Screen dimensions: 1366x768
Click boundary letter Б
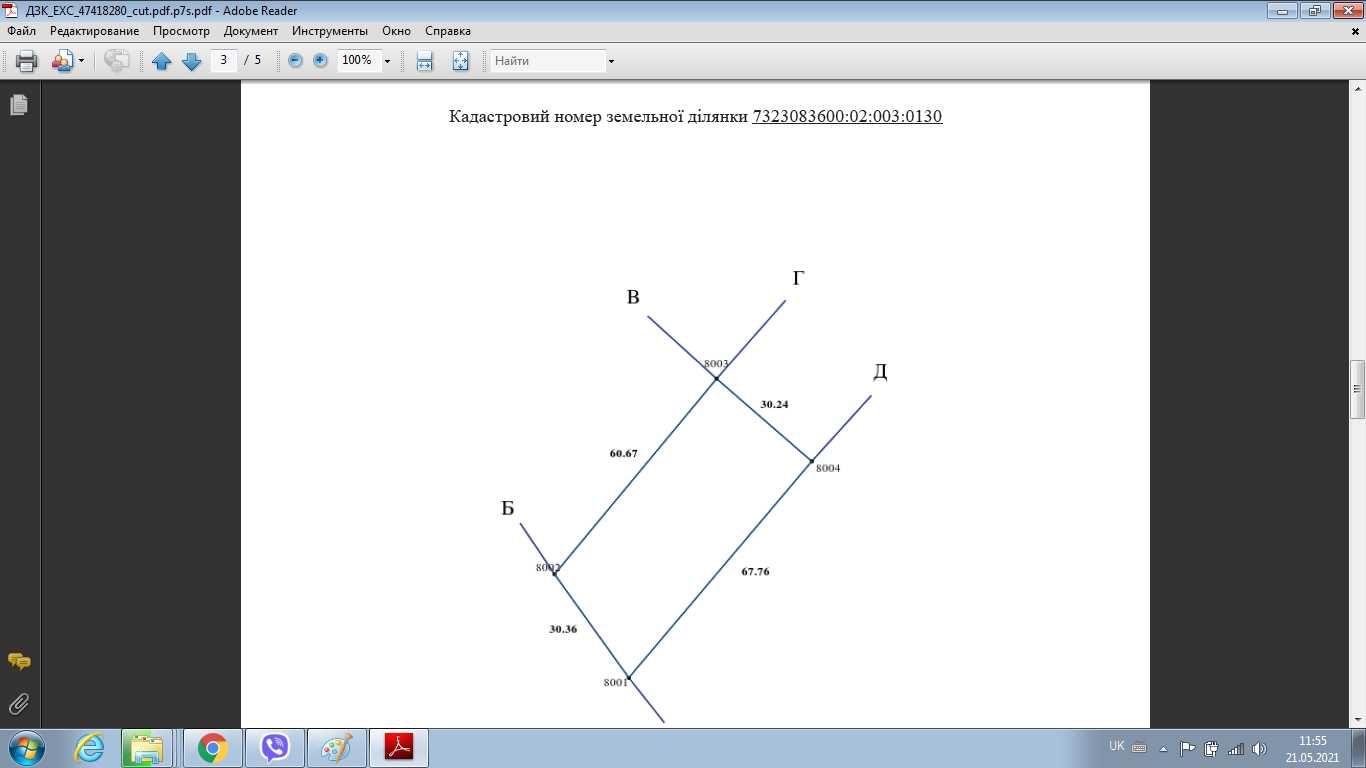tap(508, 509)
